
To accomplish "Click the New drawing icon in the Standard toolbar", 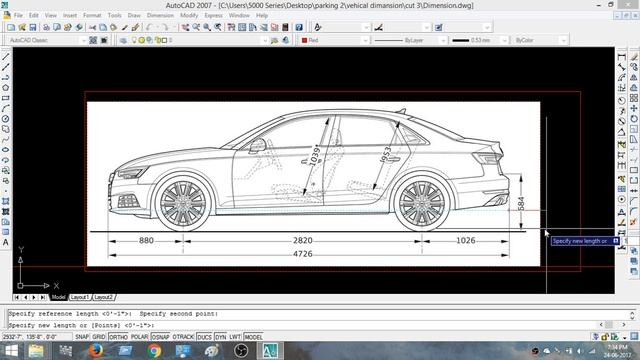I will pyautogui.click(x=11, y=27).
